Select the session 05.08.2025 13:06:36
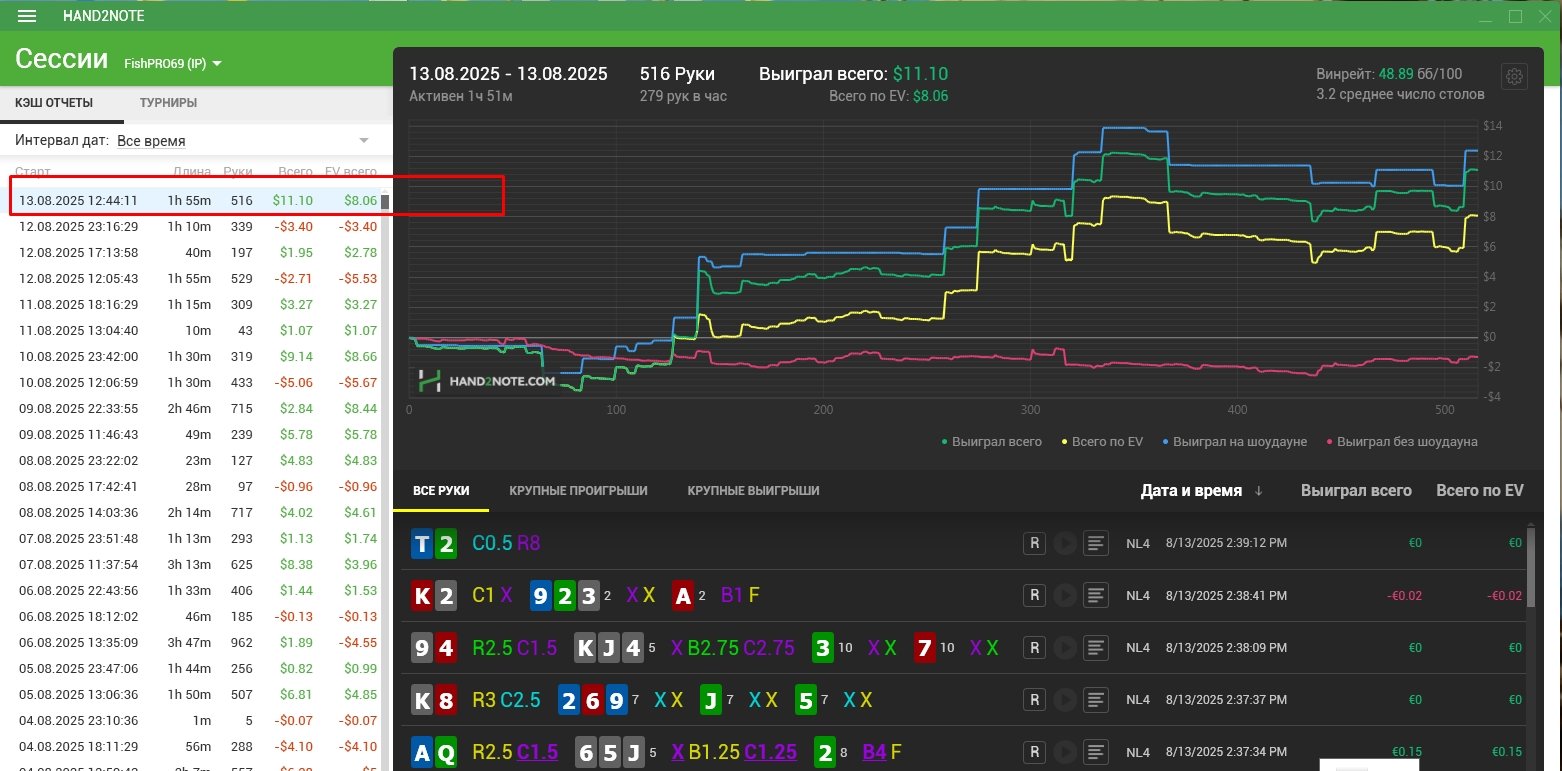 tap(196, 694)
